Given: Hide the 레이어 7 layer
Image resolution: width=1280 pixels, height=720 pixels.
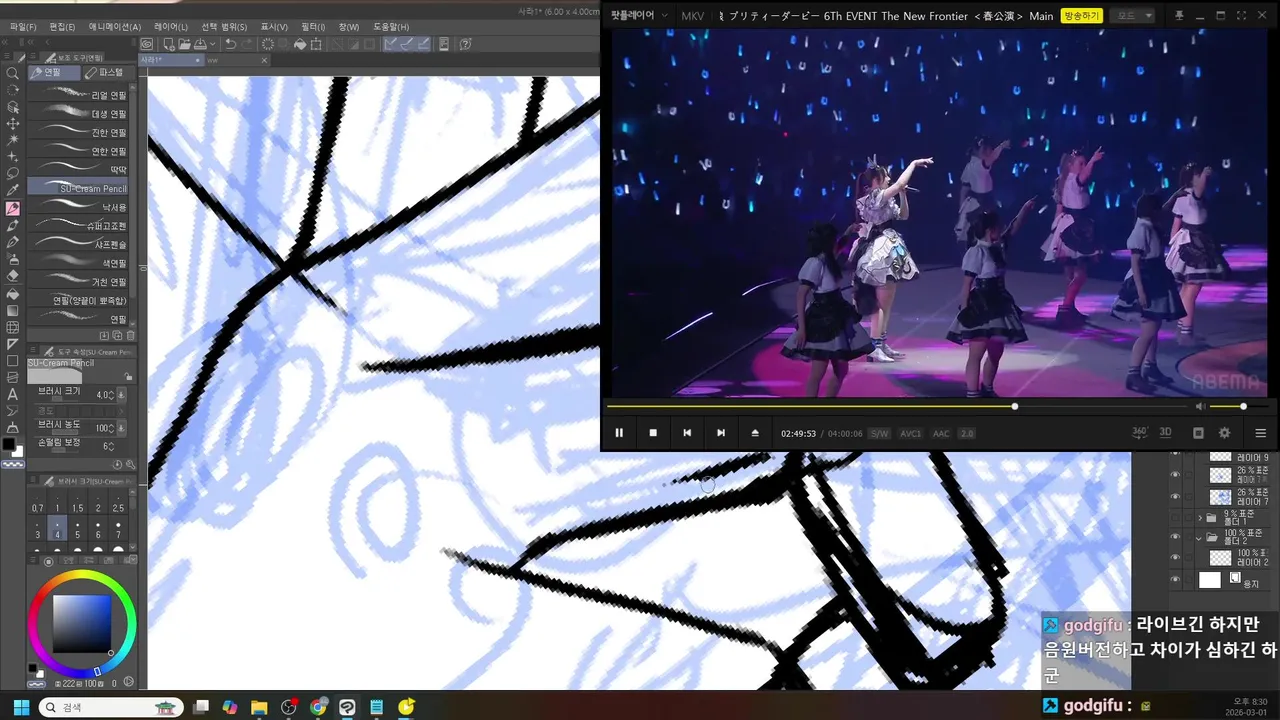Looking at the screenshot, I should tap(1175, 496).
